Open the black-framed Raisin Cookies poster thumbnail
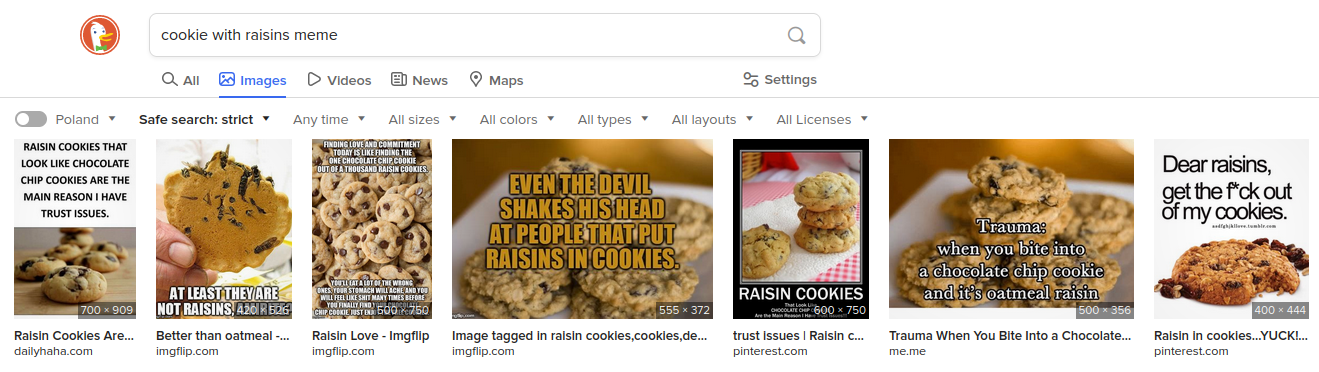Viewport: 1319px width, 372px height. click(801, 229)
